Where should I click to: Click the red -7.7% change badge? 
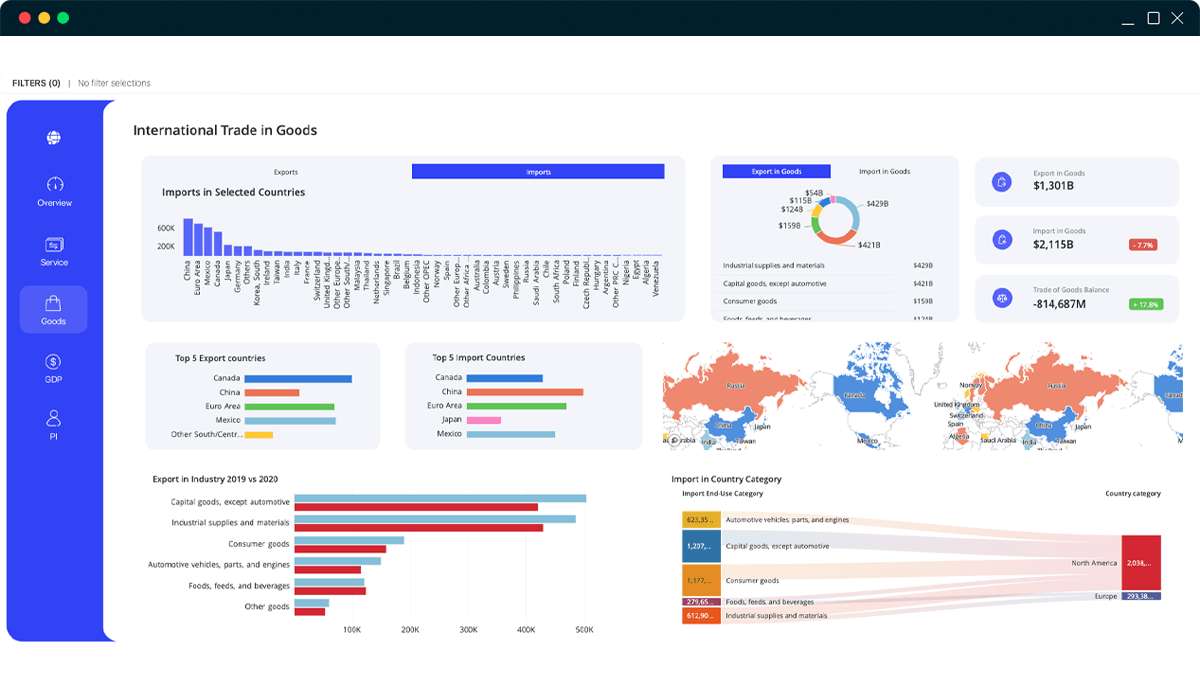1142,245
